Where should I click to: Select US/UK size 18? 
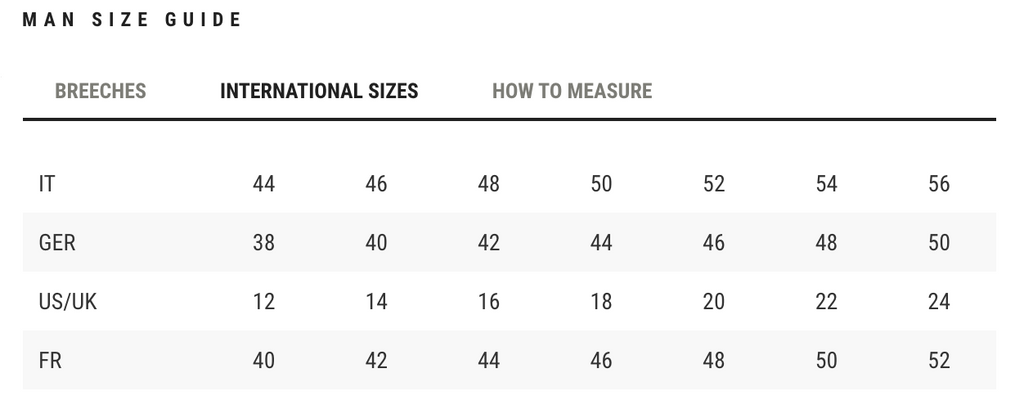601,302
